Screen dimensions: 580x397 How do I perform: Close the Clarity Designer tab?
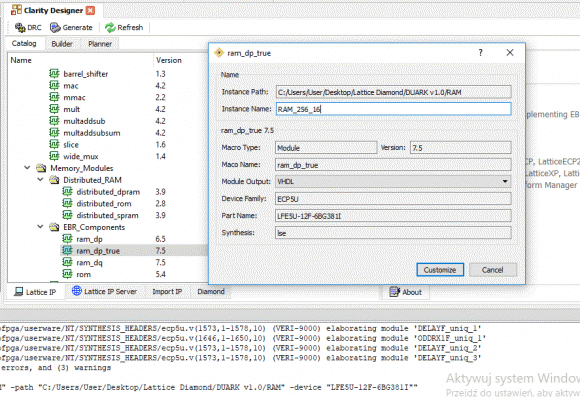(x=90, y=10)
